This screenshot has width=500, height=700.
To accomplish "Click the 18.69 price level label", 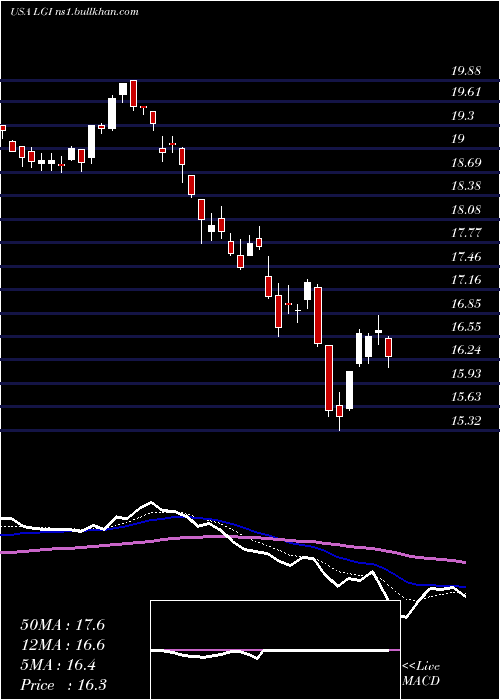I will point(466,162).
